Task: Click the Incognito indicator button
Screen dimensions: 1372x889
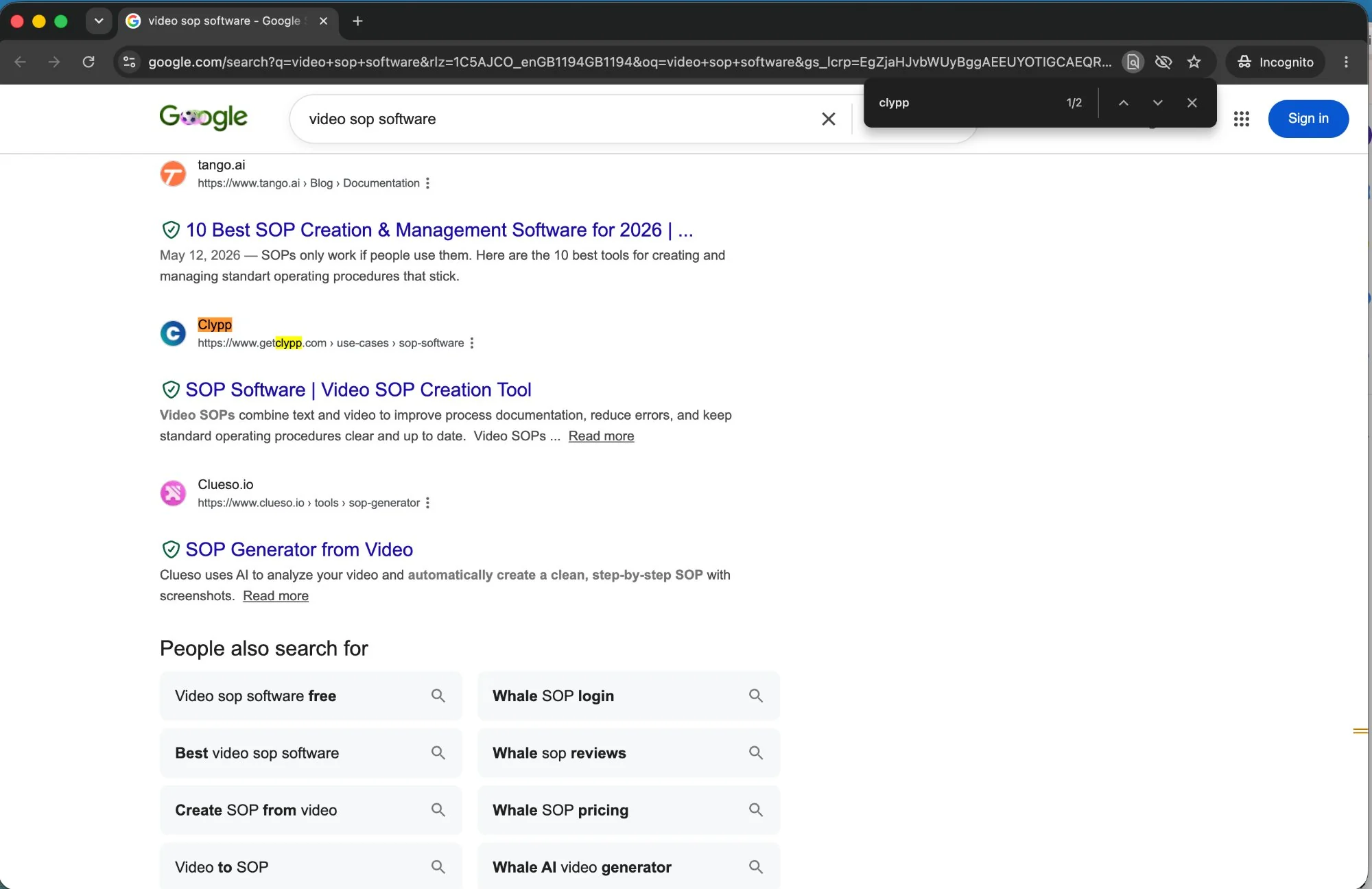Action: 1275,62
